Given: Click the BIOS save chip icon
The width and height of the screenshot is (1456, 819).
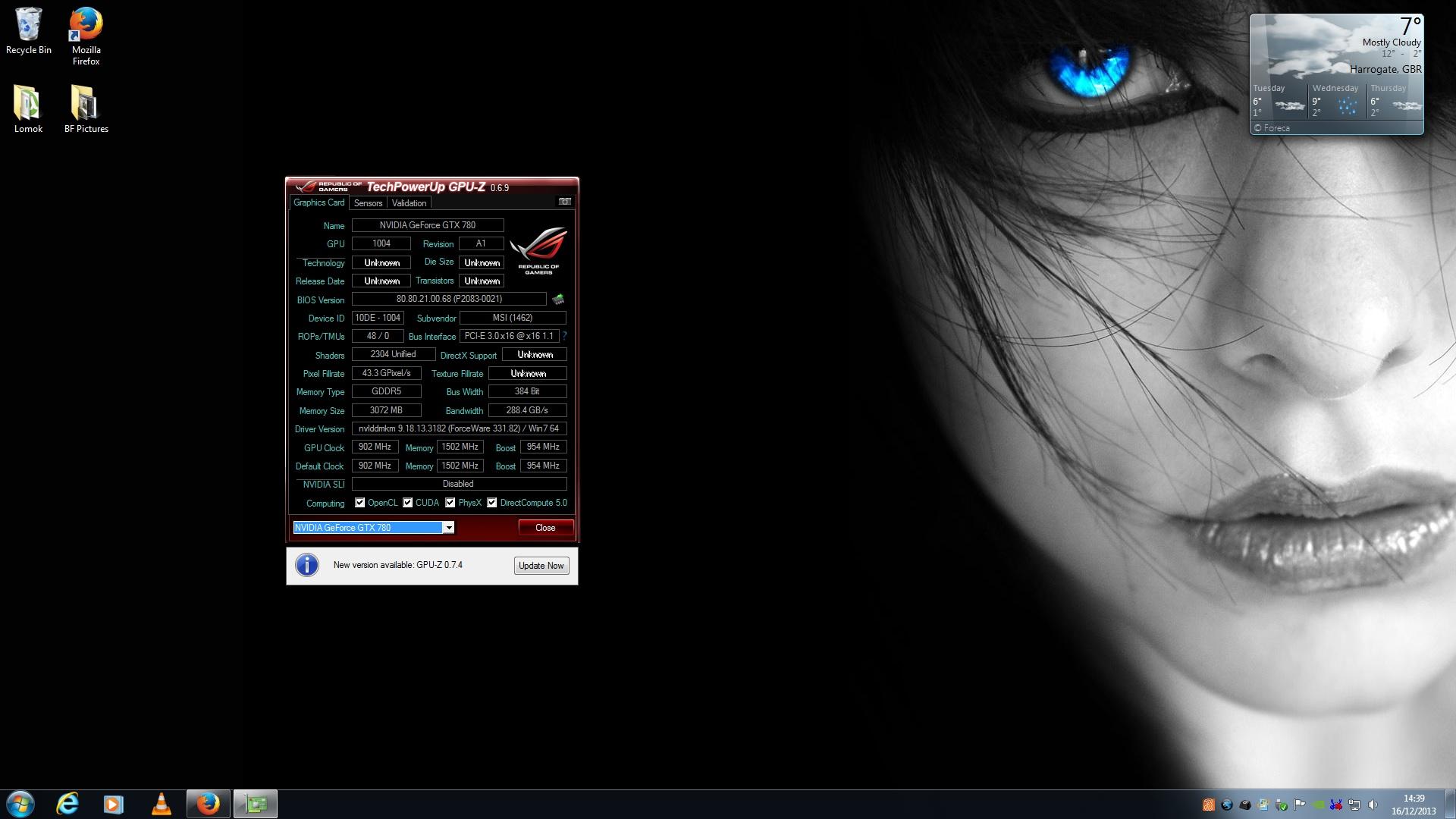Looking at the screenshot, I should click(x=558, y=300).
